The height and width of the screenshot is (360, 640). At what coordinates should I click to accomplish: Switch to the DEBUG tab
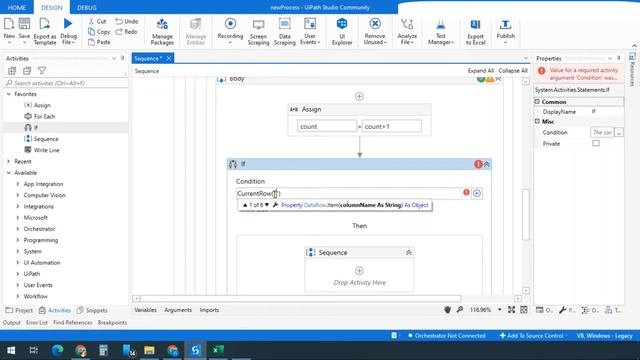point(87,7)
